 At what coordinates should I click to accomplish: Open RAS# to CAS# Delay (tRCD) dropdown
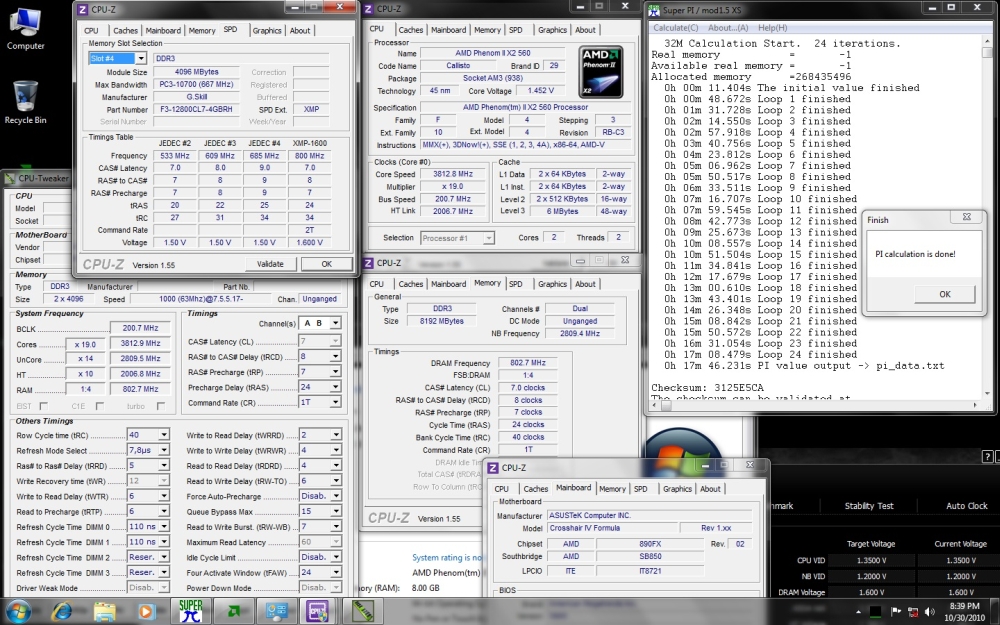click(x=335, y=357)
